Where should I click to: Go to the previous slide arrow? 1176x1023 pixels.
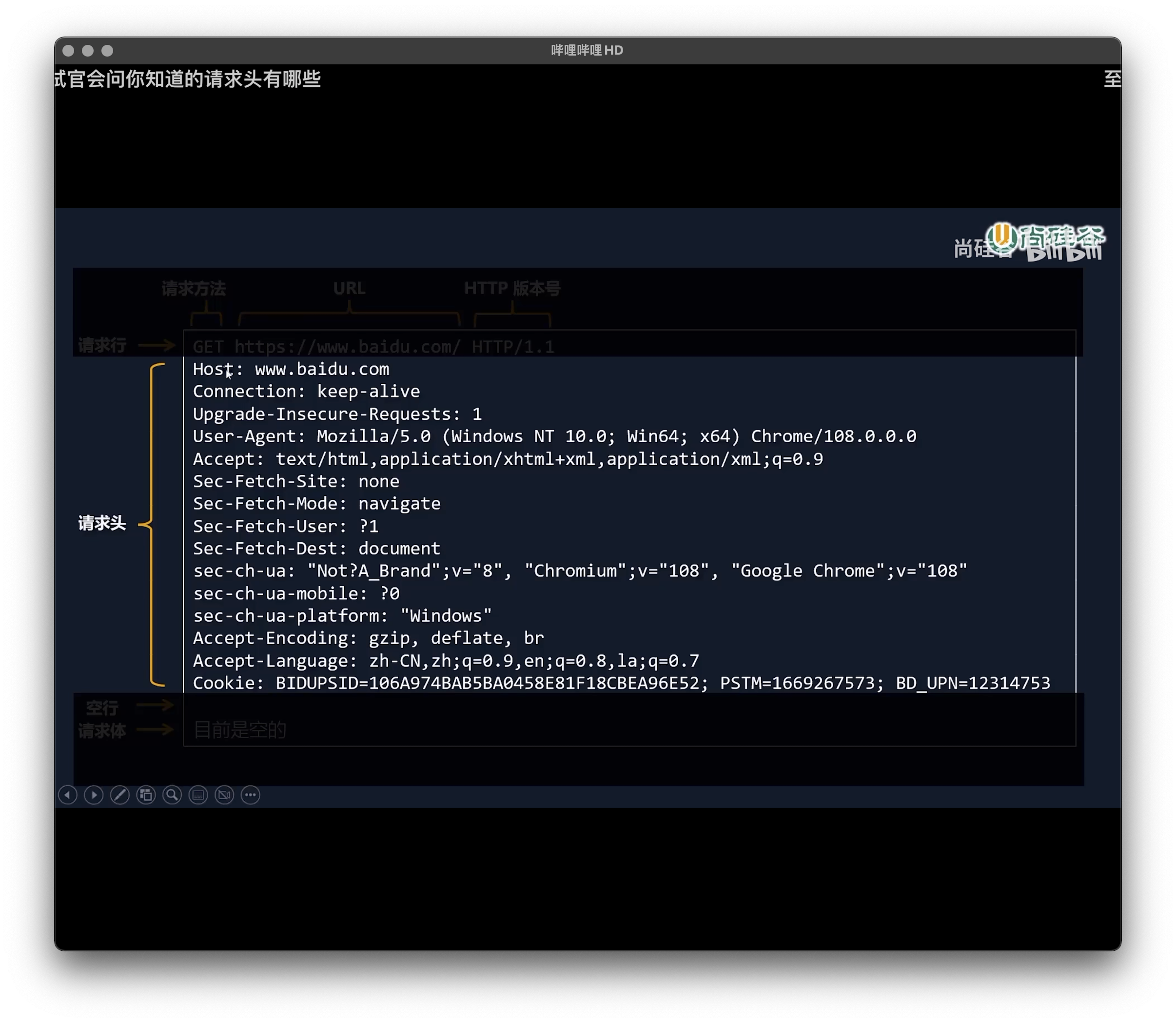tap(68, 795)
